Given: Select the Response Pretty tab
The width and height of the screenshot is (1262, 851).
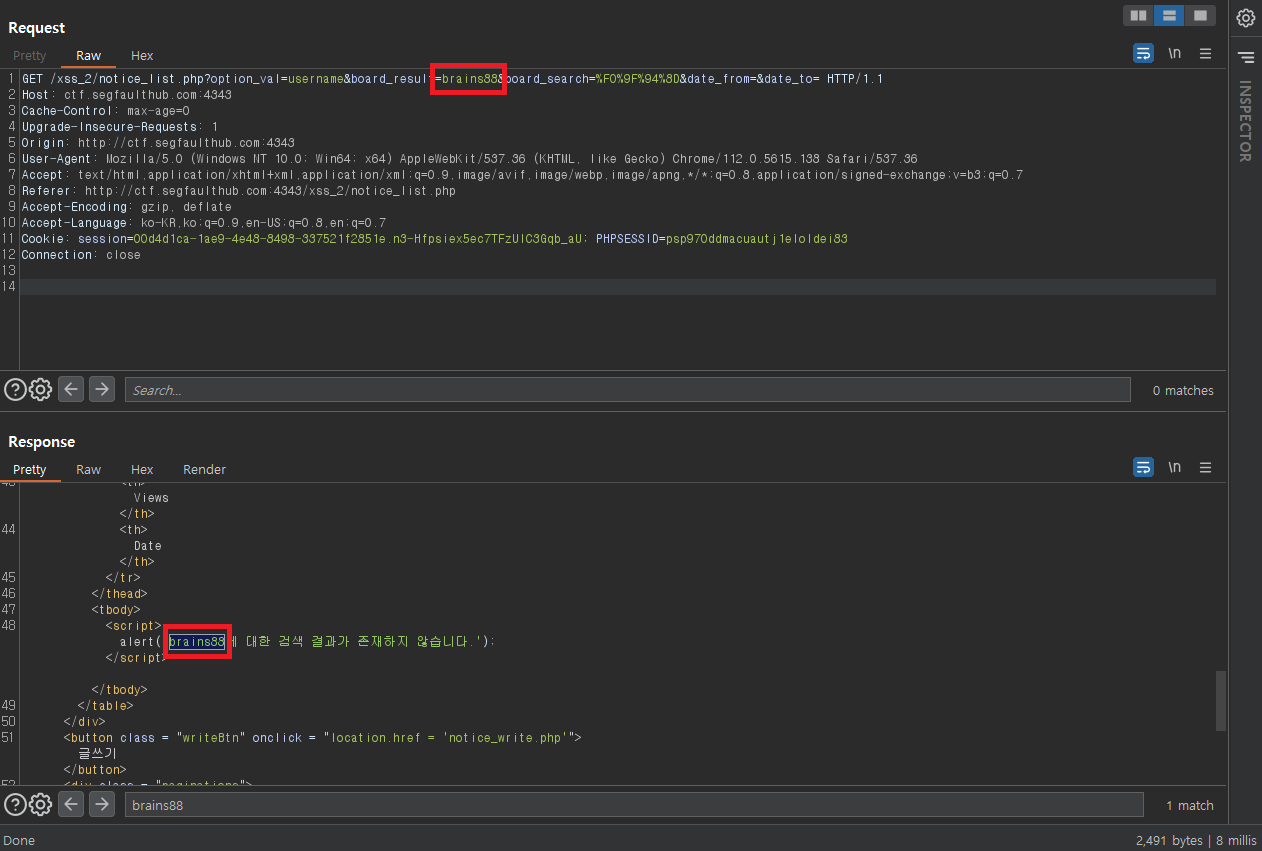Looking at the screenshot, I should pos(30,470).
